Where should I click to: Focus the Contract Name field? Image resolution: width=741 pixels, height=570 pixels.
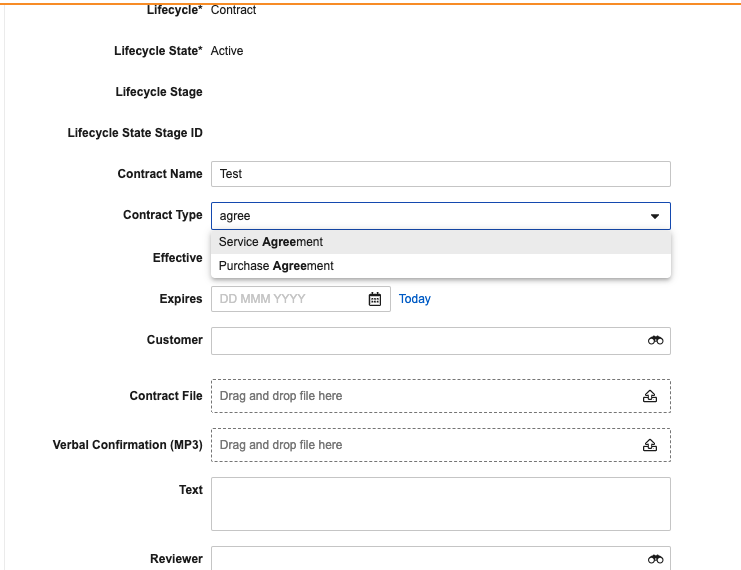click(x=441, y=174)
